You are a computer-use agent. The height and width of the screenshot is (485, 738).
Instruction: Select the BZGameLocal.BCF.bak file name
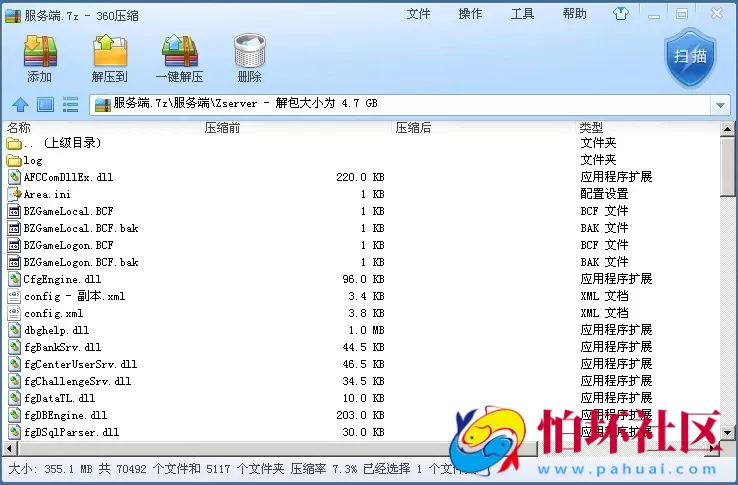(81, 228)
